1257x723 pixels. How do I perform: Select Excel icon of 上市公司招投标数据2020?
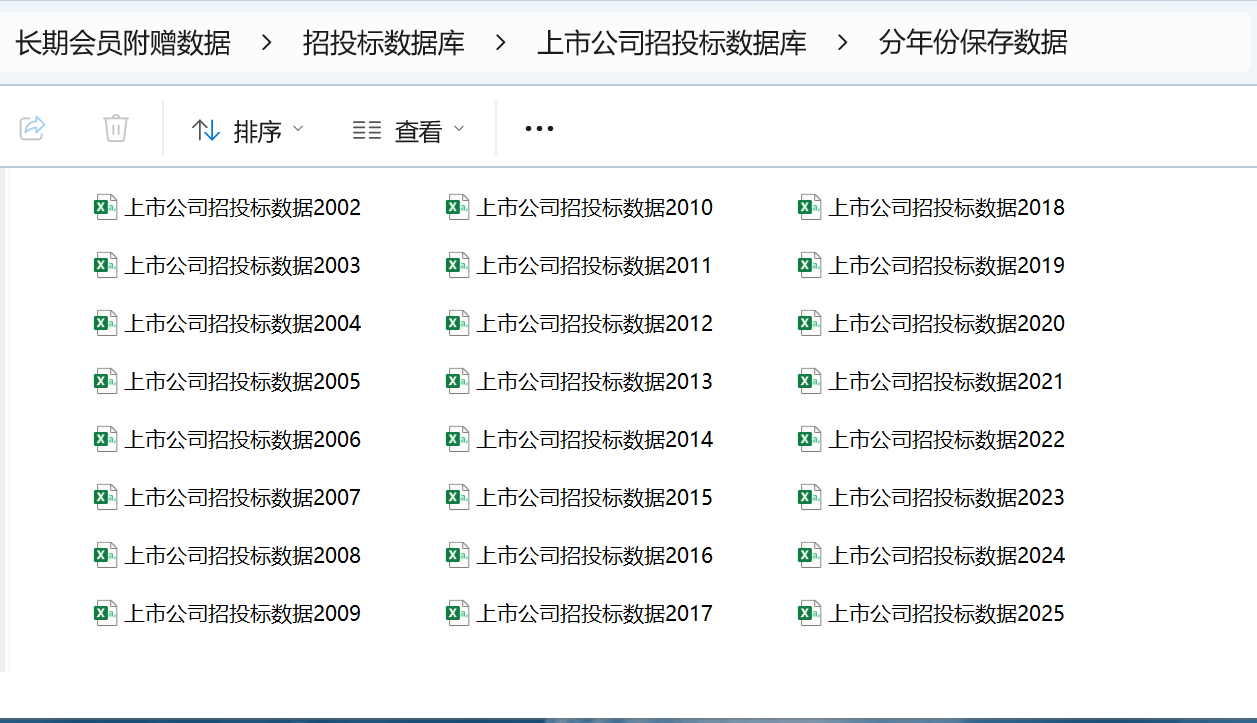(810, 323)
